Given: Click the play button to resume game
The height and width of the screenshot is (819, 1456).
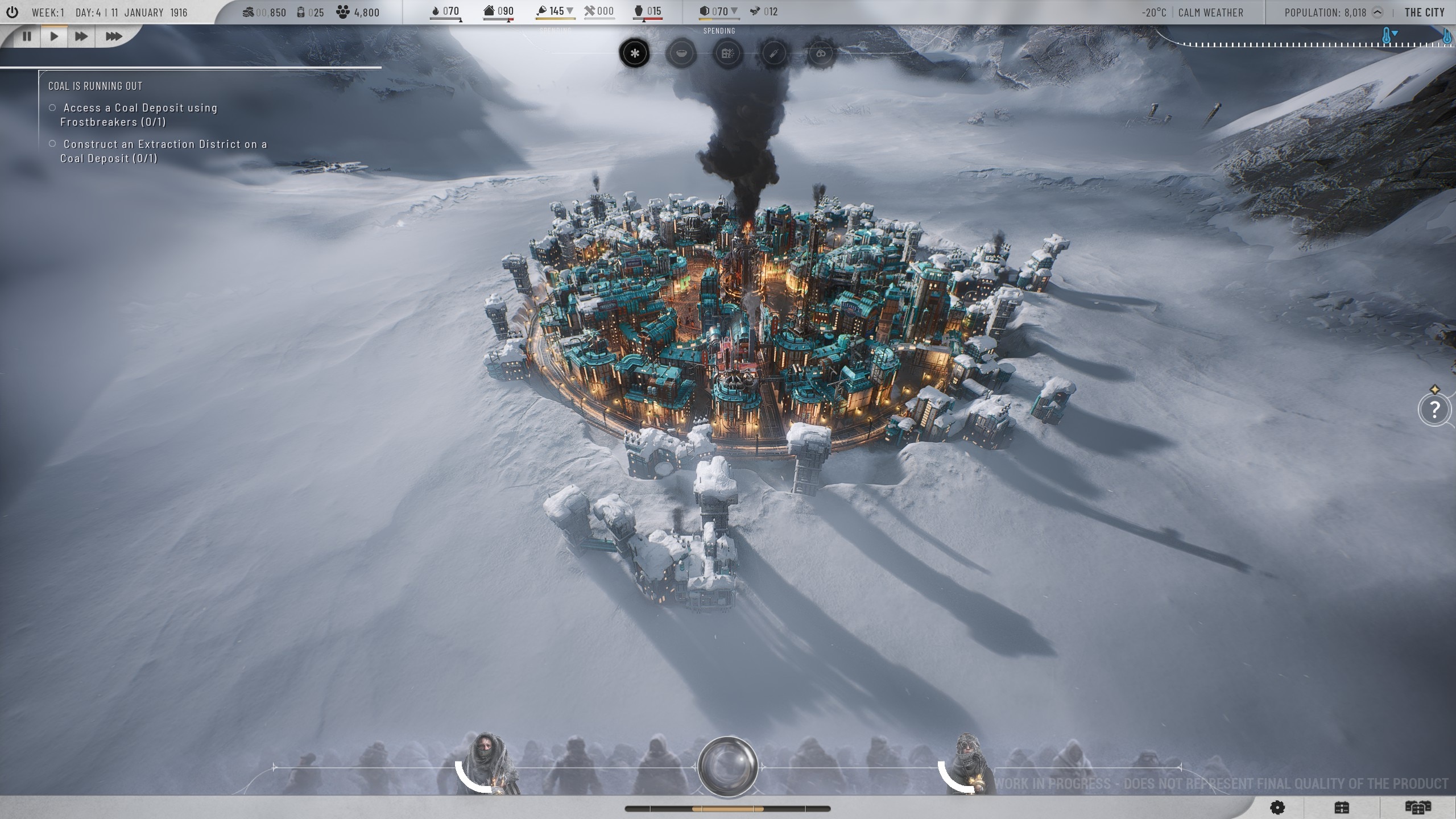Looking at the screenshot, I should click(53, 36).
